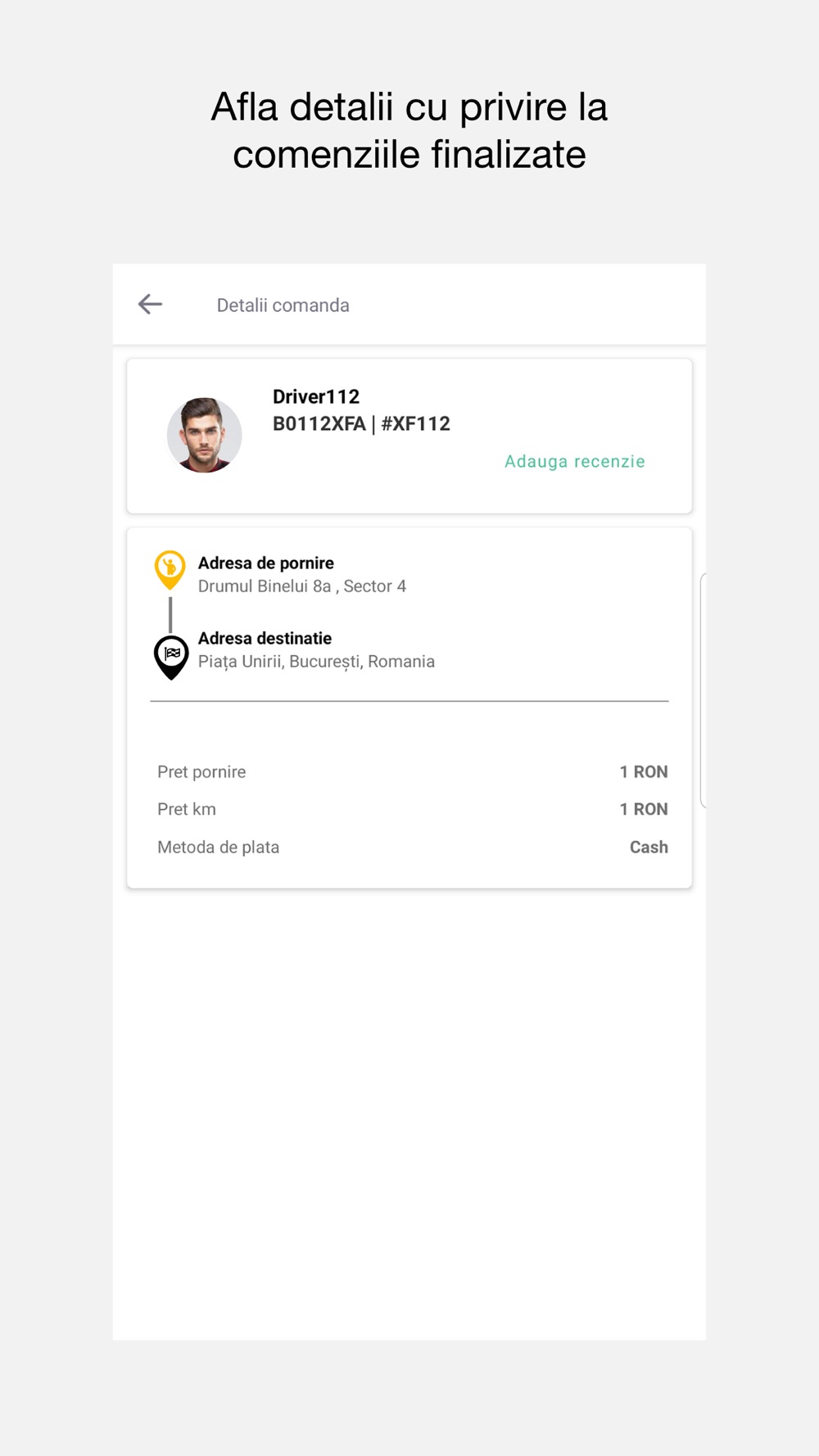
Task: Tap the black destination flag pin
Action: (x=171, y=658)
